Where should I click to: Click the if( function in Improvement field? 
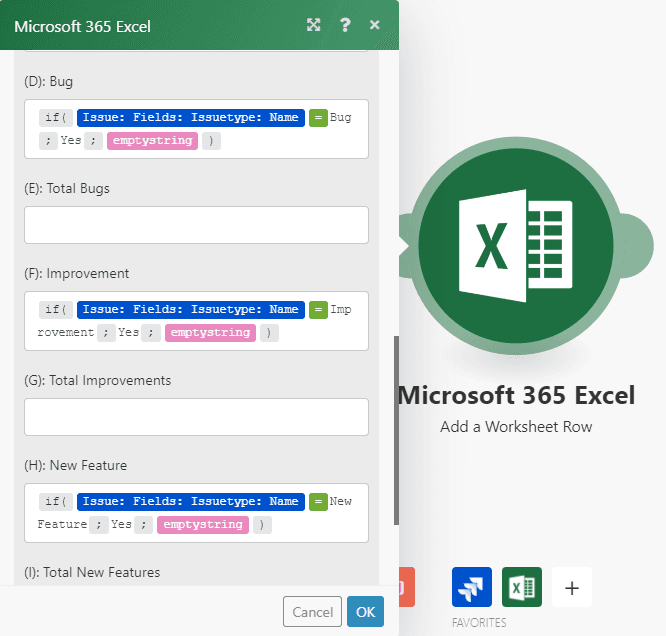(54, 309)
